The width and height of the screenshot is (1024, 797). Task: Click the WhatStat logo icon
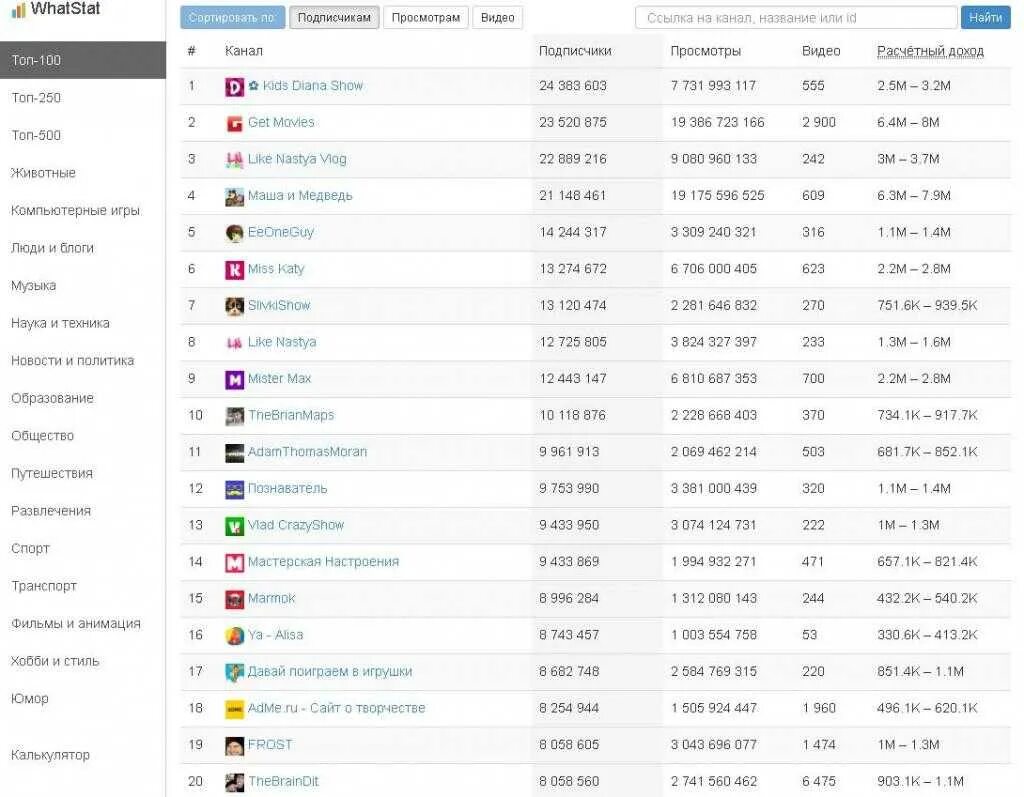click(18, 10)
